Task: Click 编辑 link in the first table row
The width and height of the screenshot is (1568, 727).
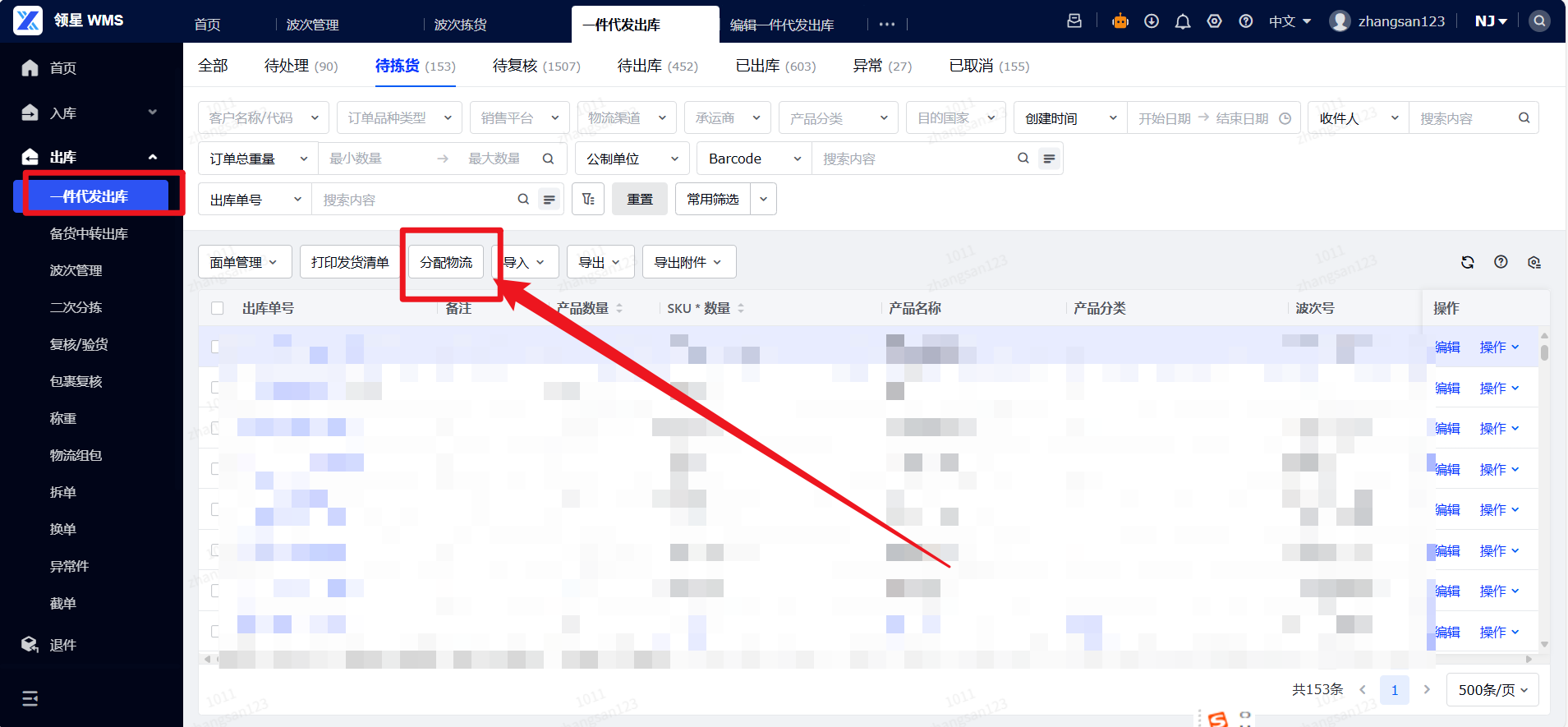Action: point(1447,347)
